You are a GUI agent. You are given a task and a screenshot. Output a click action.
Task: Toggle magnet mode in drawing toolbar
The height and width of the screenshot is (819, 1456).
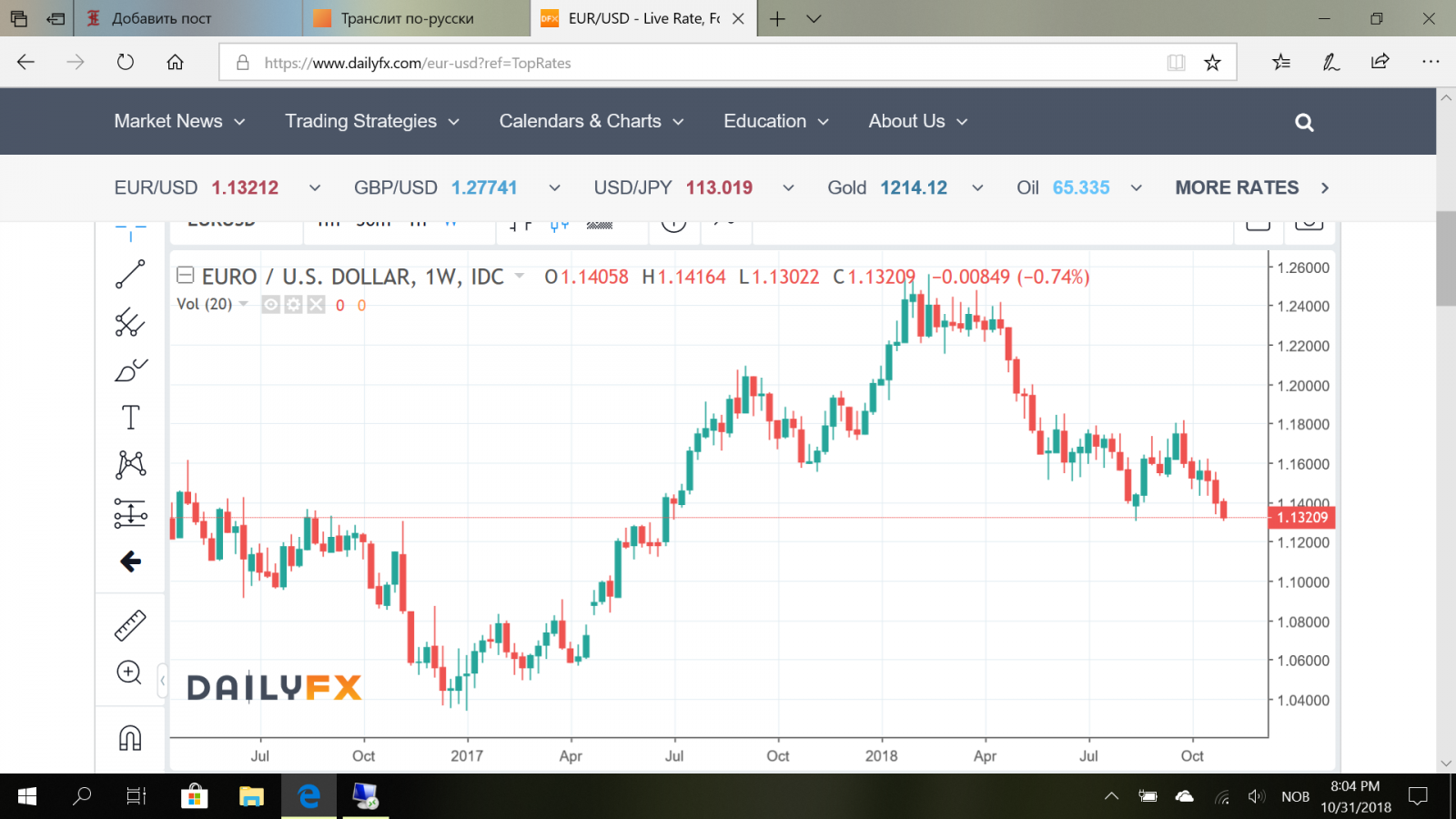pos(130,737)
